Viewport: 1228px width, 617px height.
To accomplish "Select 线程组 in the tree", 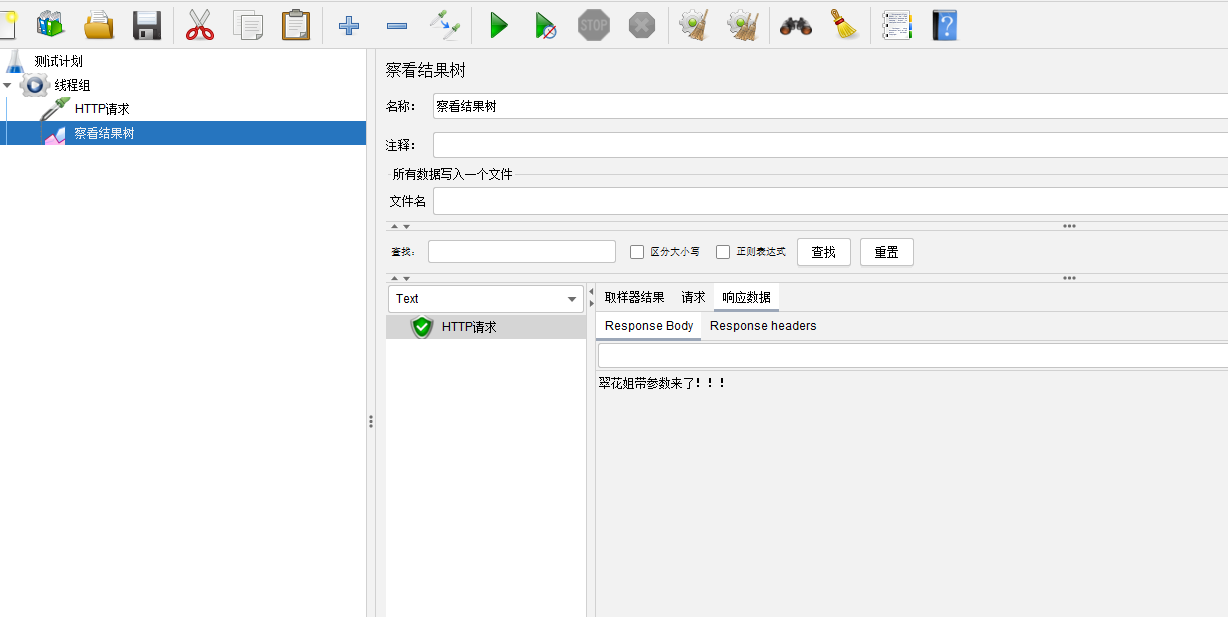I will (72, 85).
